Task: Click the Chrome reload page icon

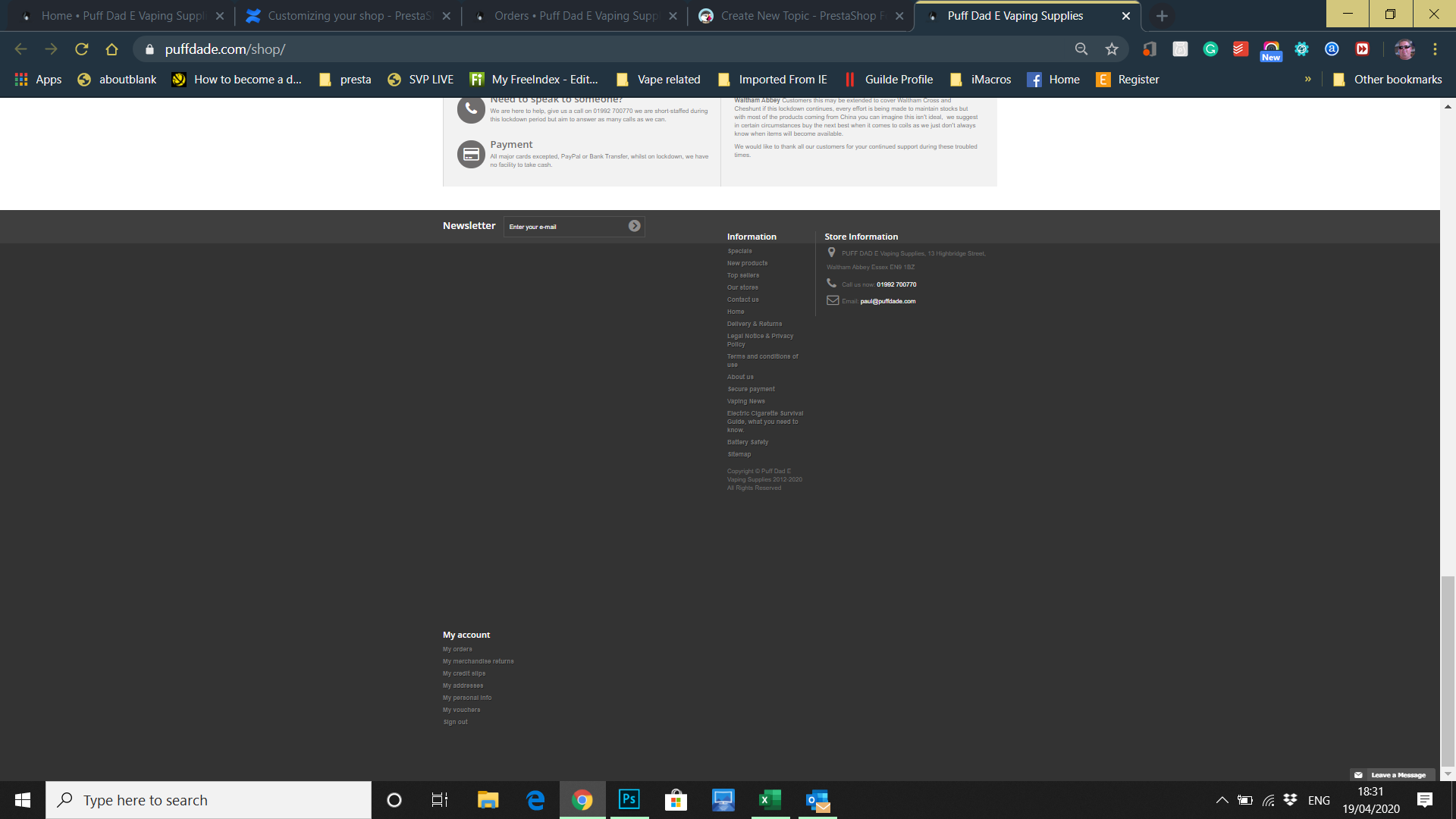Action: (81, 49)
